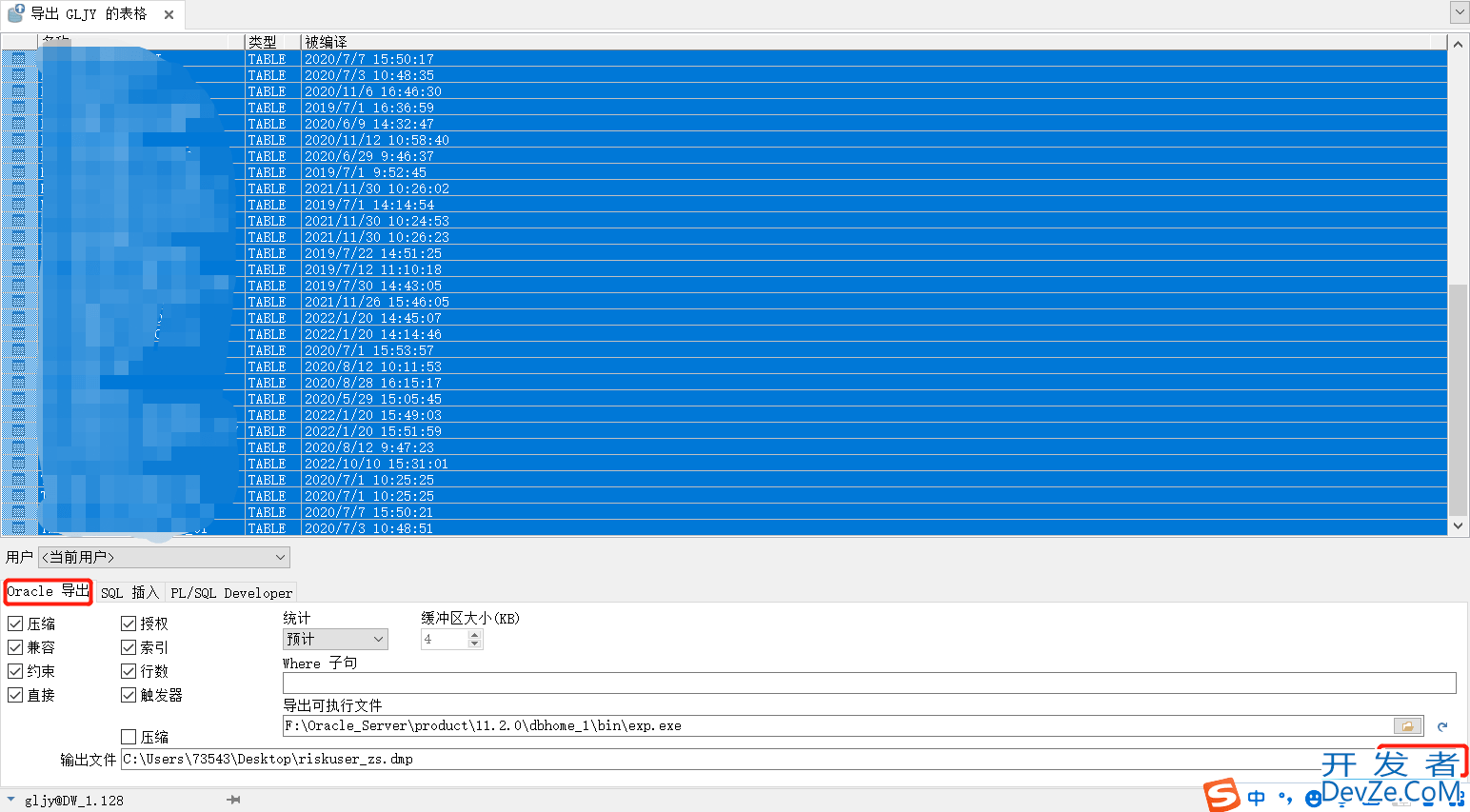Click table icon of row compiled 2019/7/22 14:51:25

(x=17, y=253)
